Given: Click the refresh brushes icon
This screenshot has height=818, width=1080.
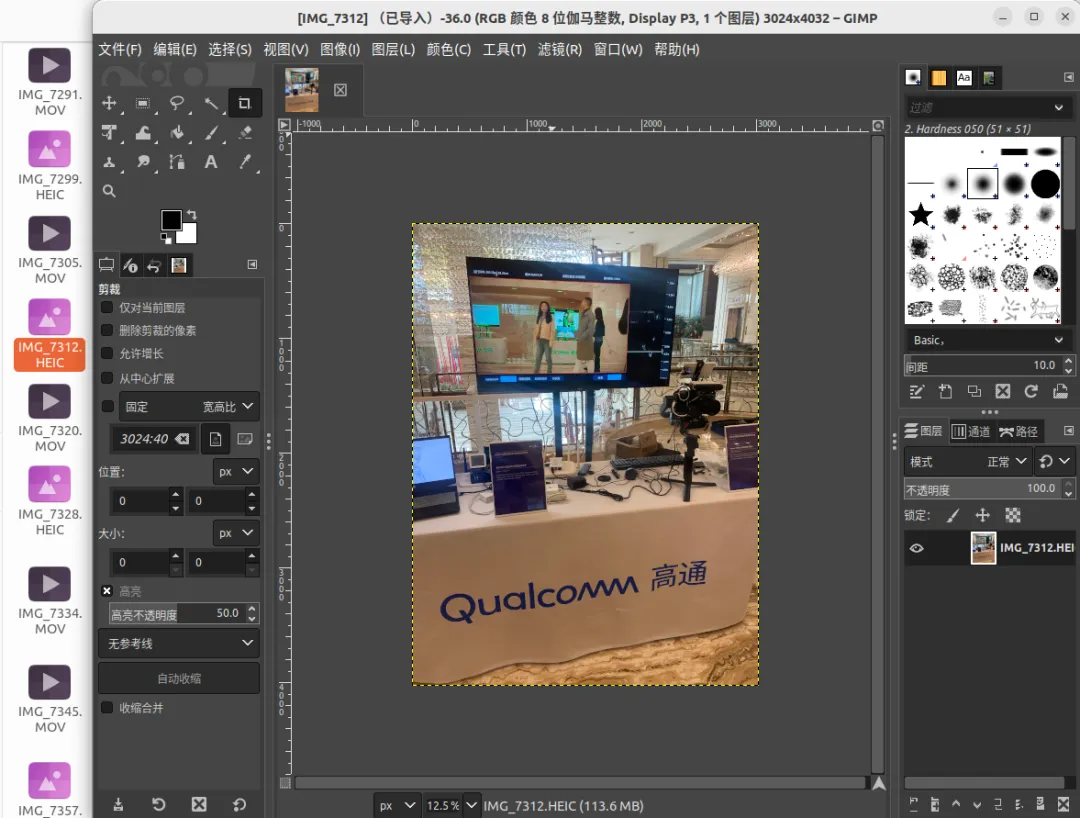Looking at the screenshot, I should point(1031,392).
